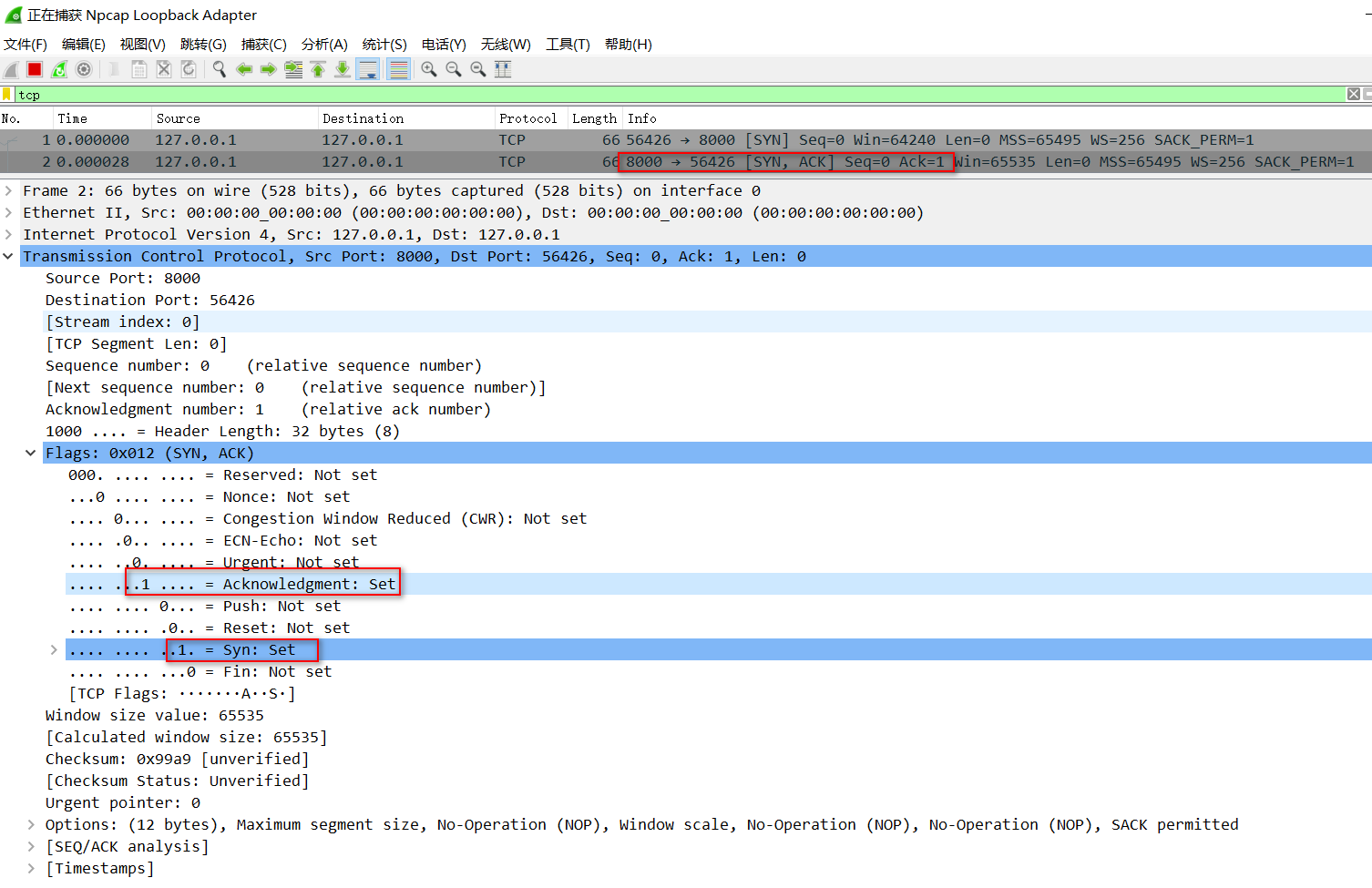
Task: Open the 统计(S) menu
Action: pos(384,44)
